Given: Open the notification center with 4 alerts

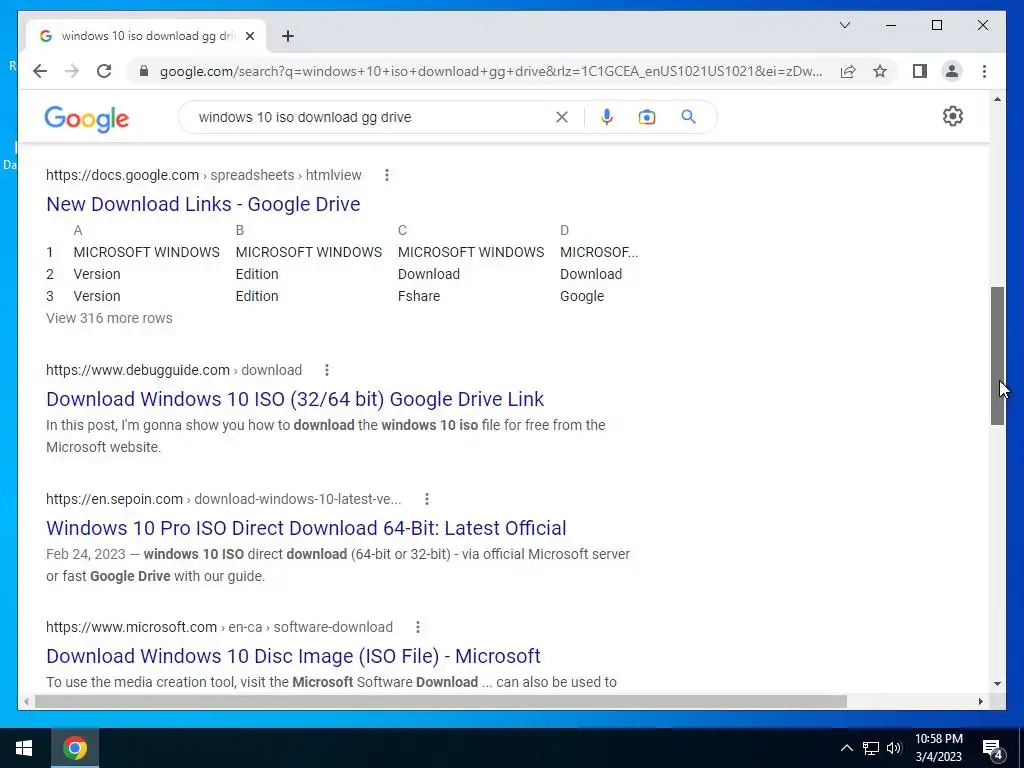Looking at the screenshot, I should (993, 748).
